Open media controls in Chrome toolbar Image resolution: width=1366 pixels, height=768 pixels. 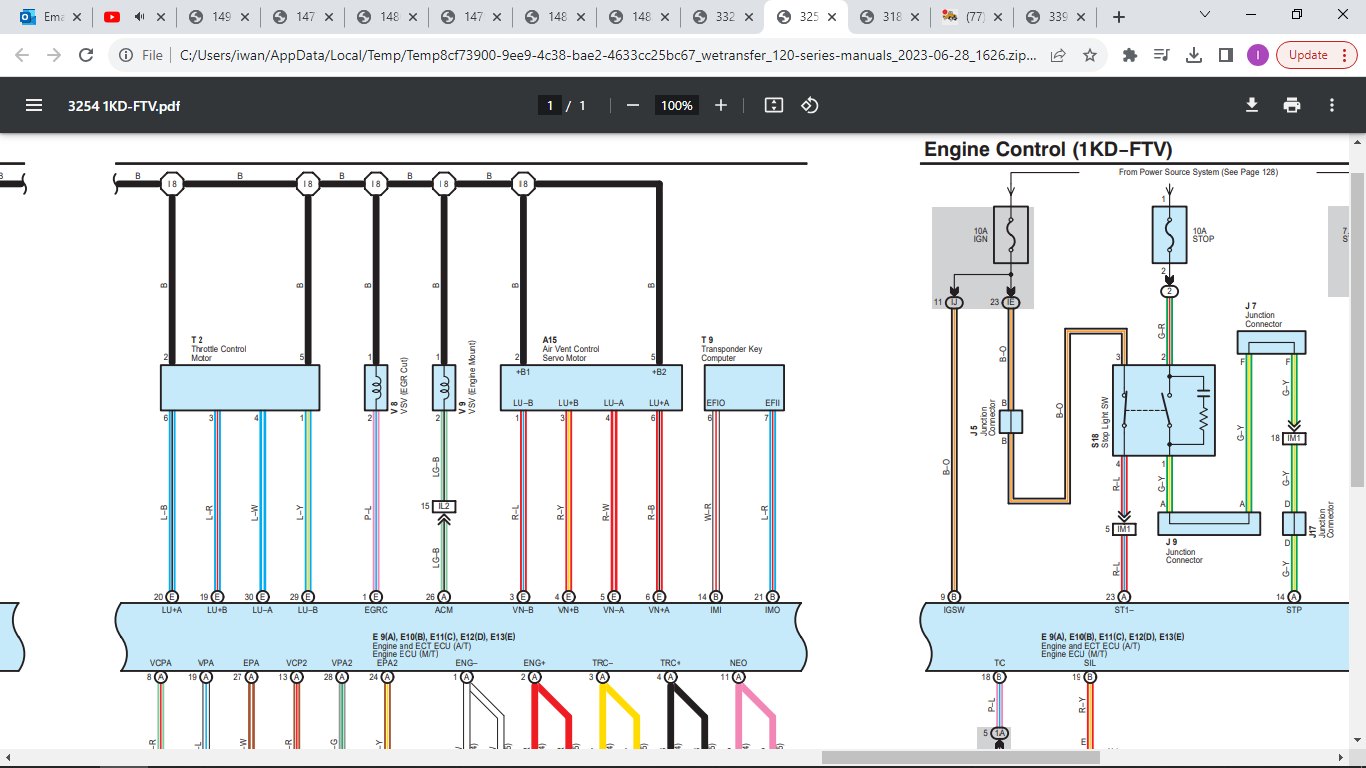coord(1161,55)
